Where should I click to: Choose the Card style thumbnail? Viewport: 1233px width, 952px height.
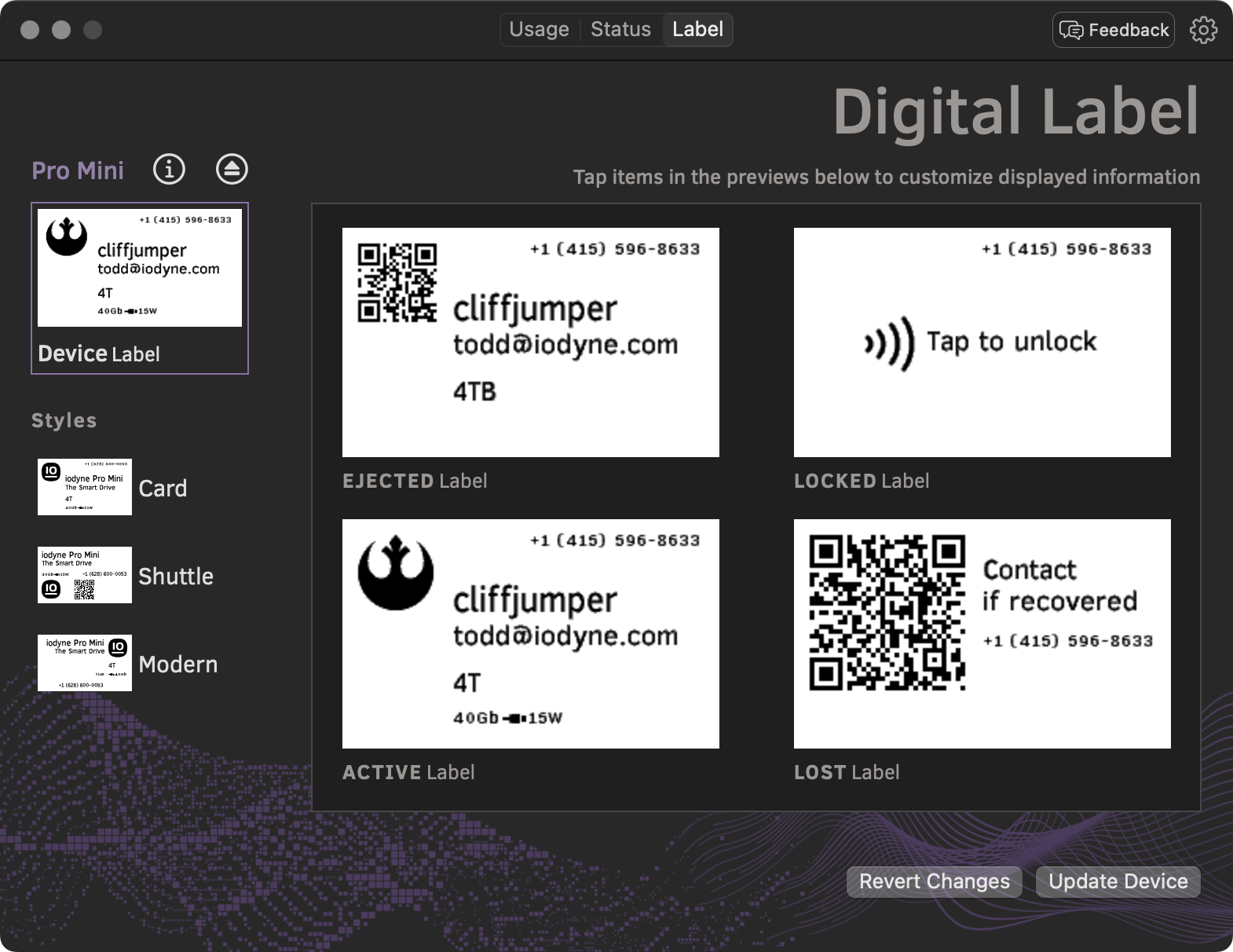click(x=85, y=487)
